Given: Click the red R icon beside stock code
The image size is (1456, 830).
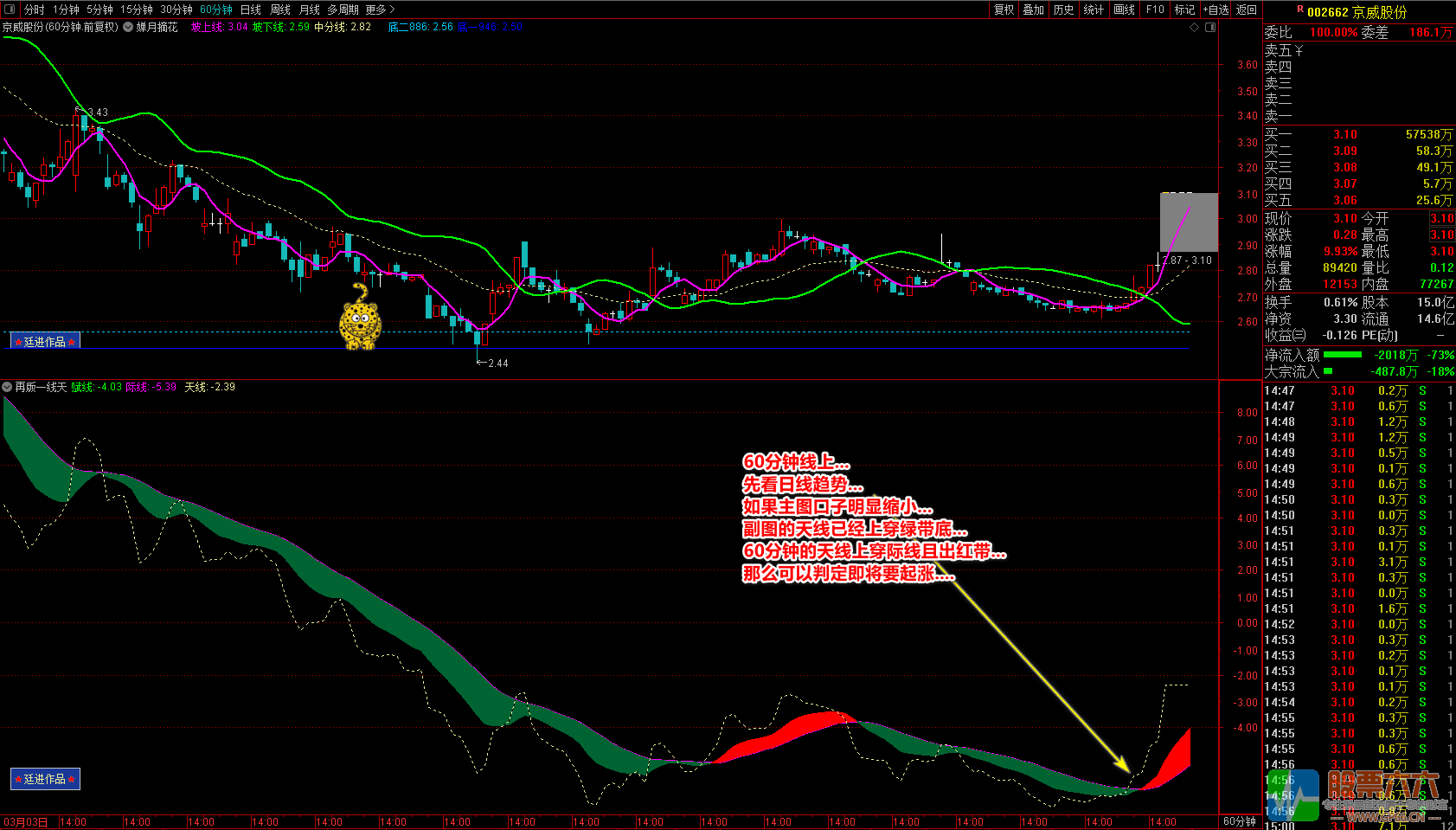Looking at the screenshot, I should [x=1299, y=10].
